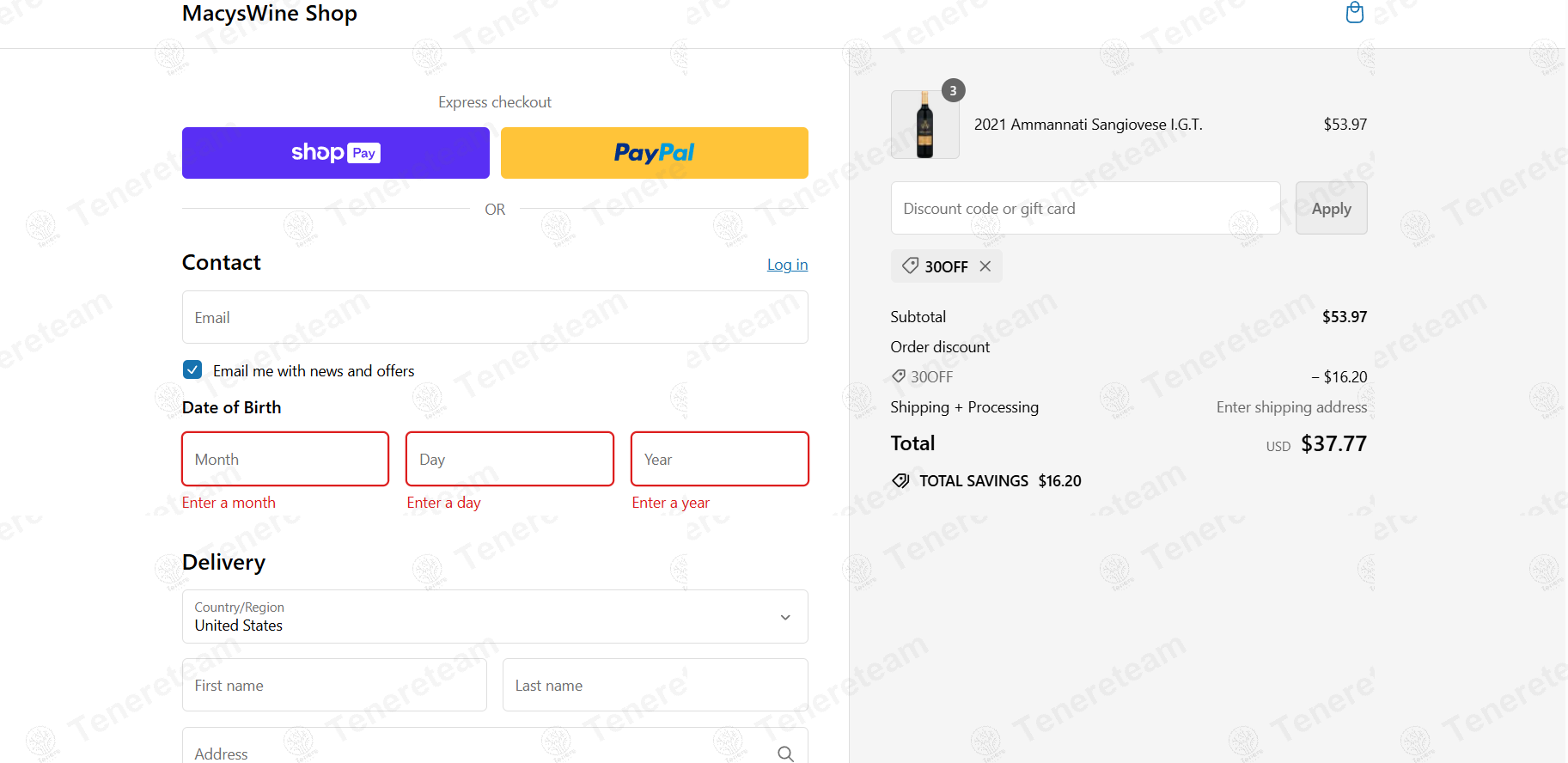Viewport: 1568px width, 763px height.
Task: Uncheck Email me with news and offers
Action: (x=192, y=369)
